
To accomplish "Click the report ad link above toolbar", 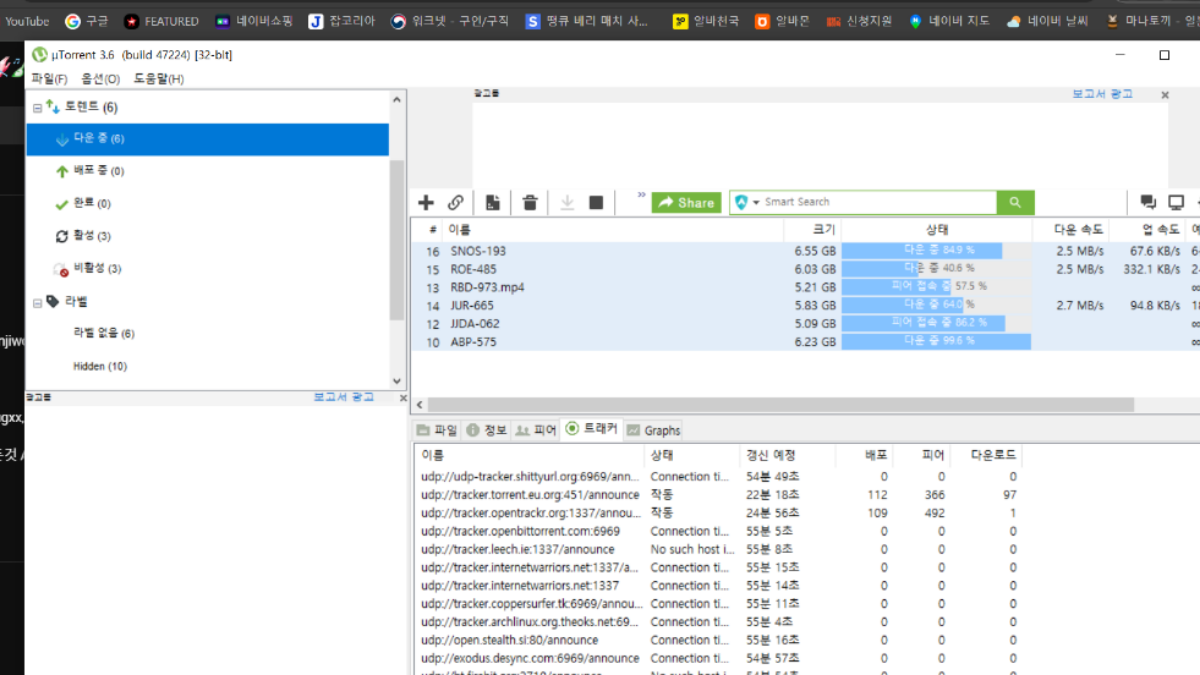I will pos(1102,94).
